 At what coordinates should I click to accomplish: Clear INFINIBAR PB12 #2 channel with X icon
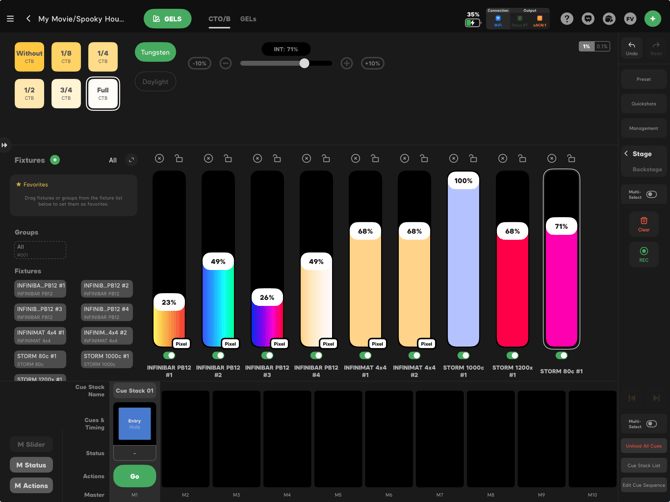coord(208,159)
